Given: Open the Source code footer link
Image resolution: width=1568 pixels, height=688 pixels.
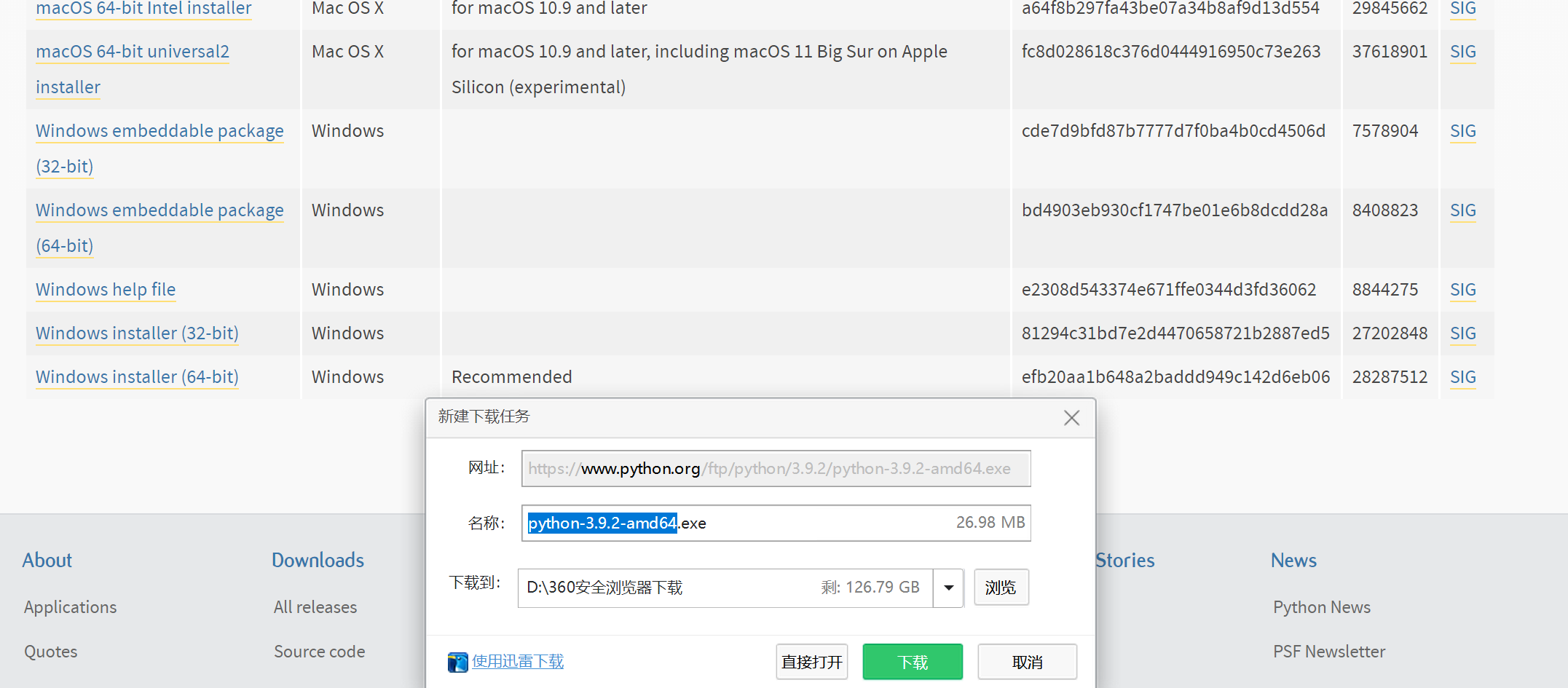Looking at the screenshot, I should 319,652.
